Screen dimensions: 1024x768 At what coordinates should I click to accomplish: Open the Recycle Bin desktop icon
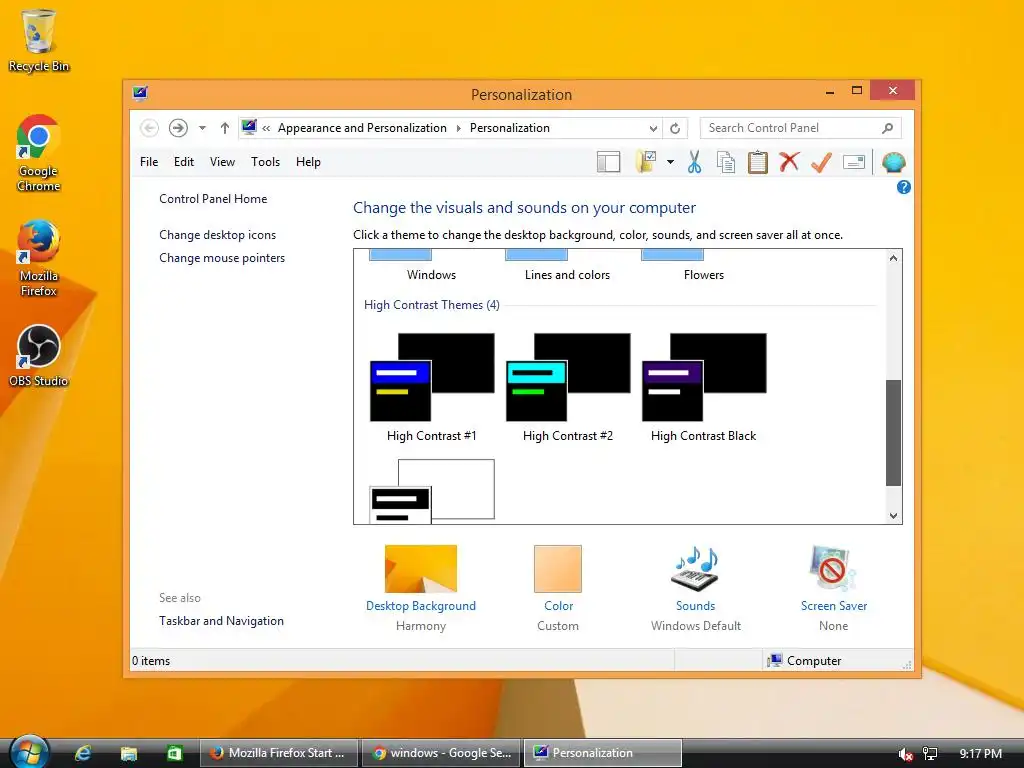pos(39,40)
